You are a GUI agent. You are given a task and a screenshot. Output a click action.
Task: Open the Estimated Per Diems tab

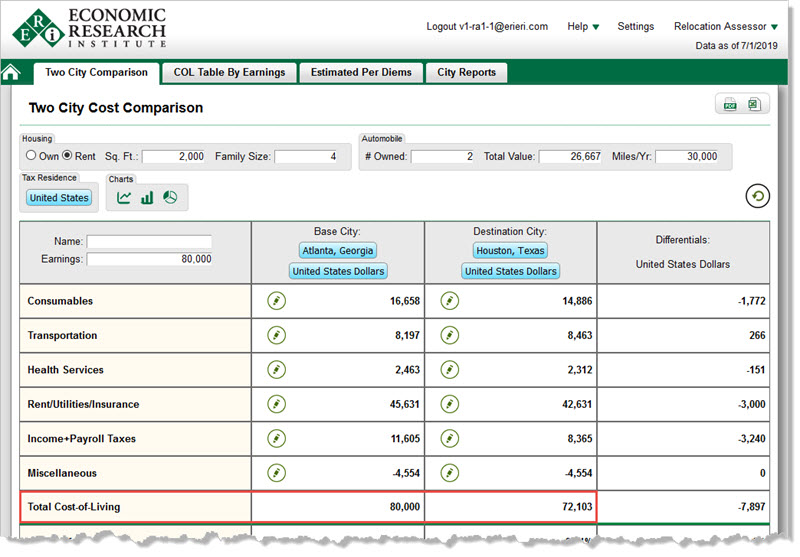pyautogui.click(x=360, y=73)
